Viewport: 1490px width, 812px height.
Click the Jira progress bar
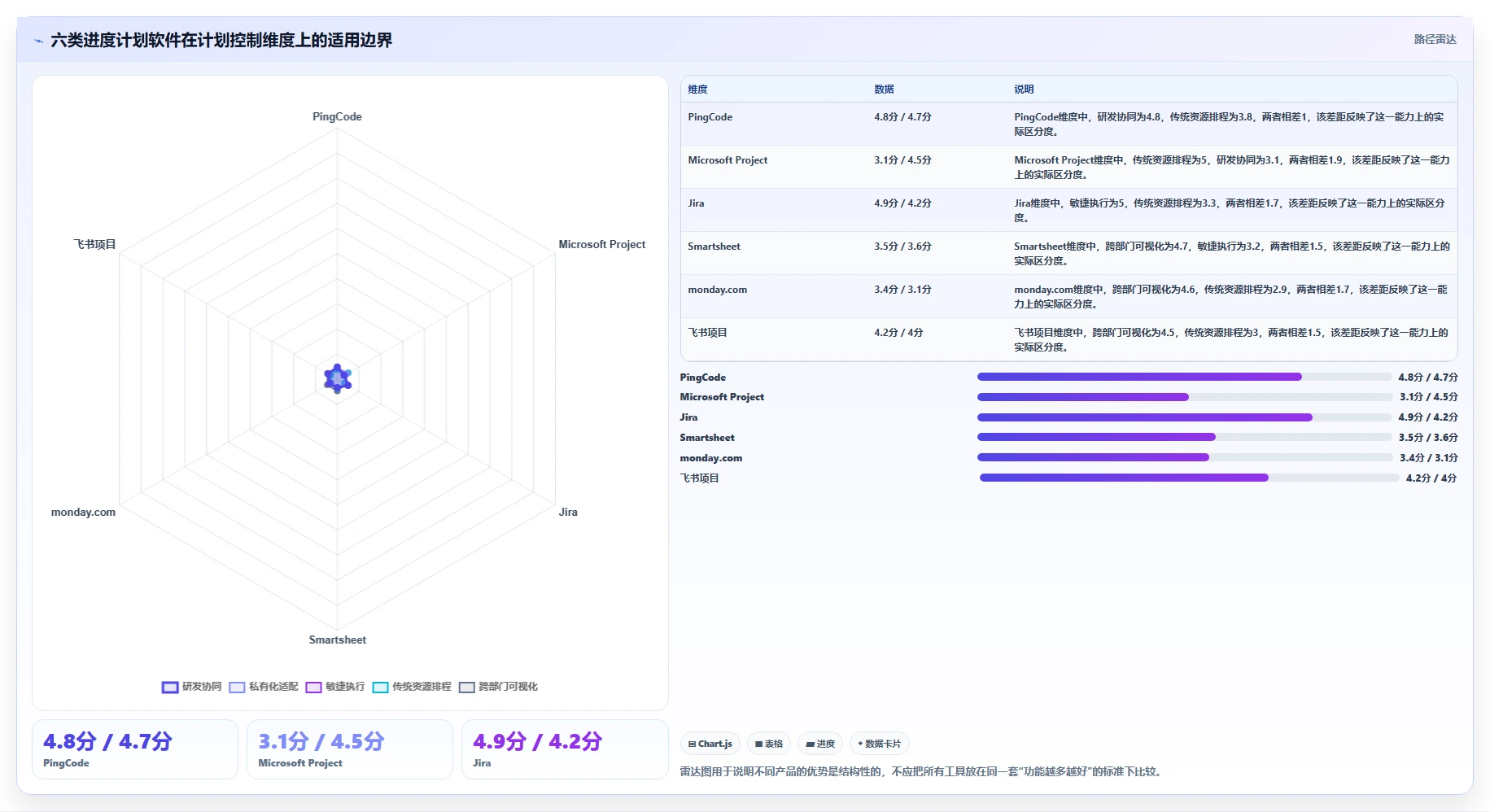[1184, 417]
